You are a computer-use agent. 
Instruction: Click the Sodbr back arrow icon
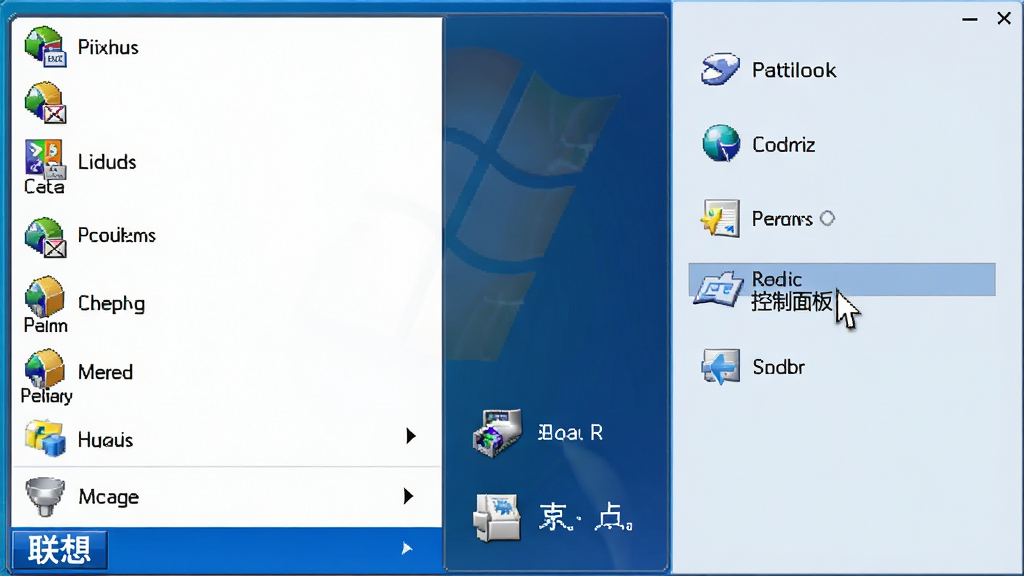(720, 366)
